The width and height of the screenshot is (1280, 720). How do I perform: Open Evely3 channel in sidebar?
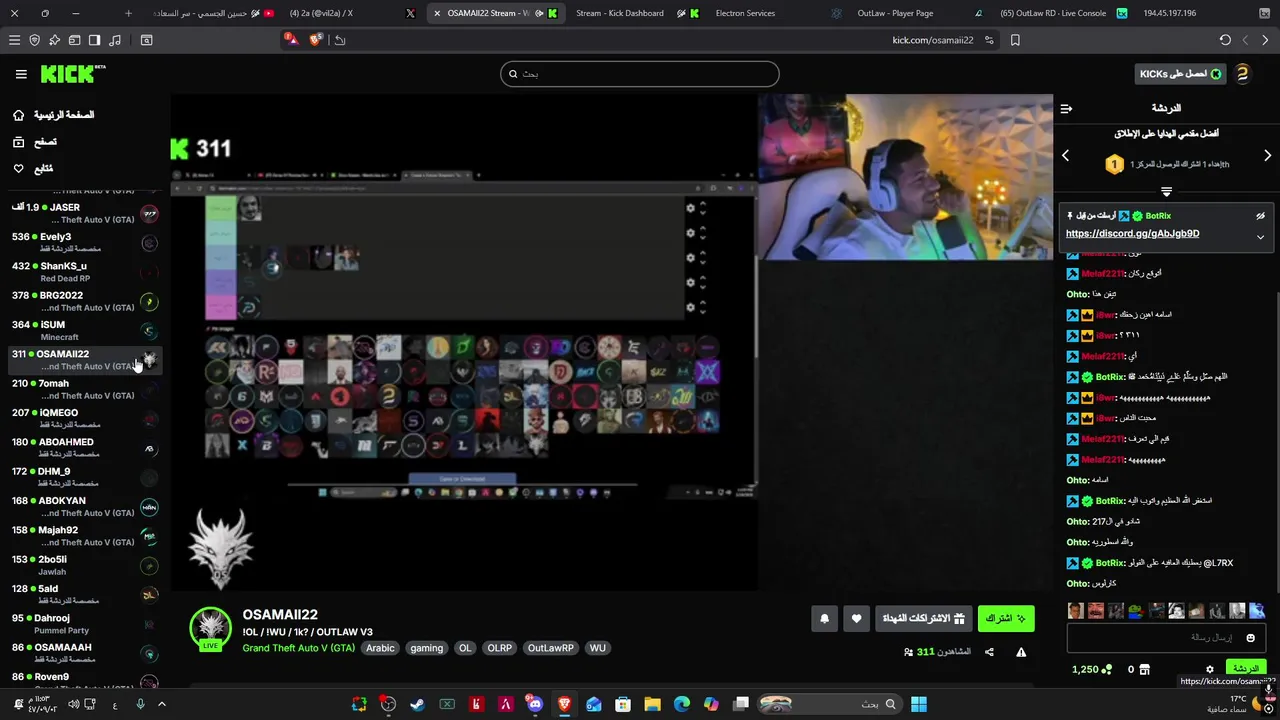tap(84, 242)
